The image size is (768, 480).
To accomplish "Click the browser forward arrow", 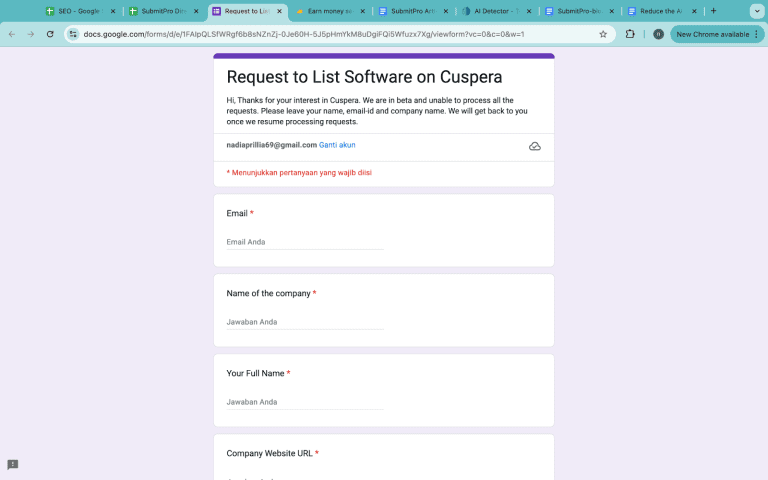I will point(31,34).
